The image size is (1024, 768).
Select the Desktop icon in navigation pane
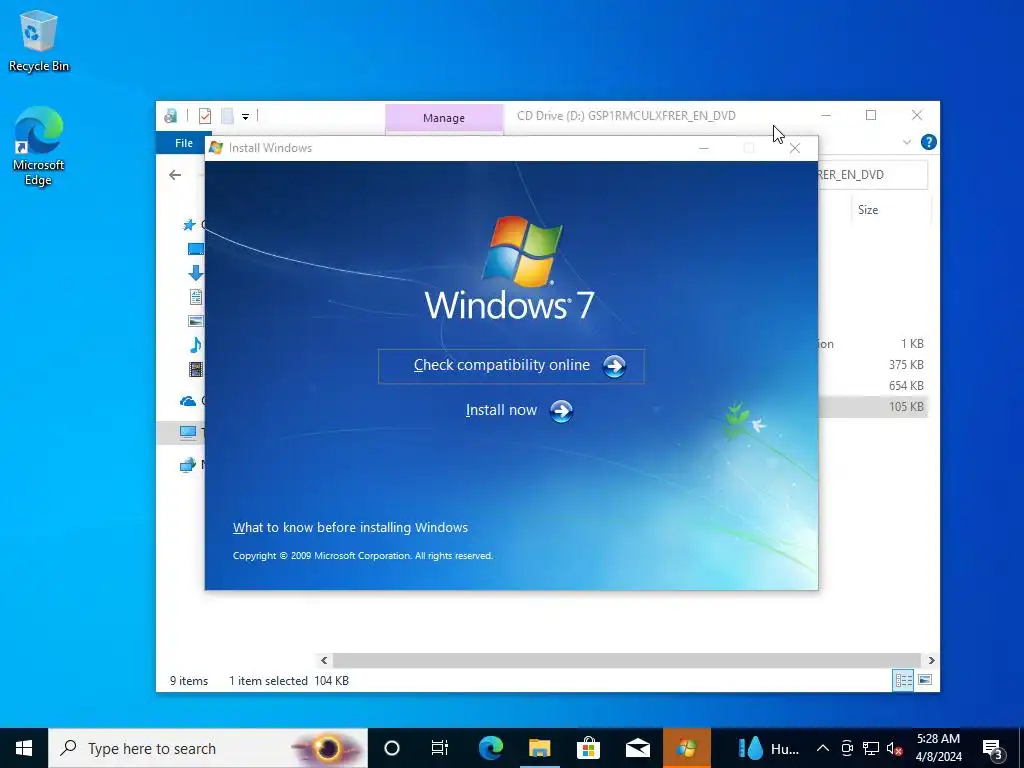195,249
